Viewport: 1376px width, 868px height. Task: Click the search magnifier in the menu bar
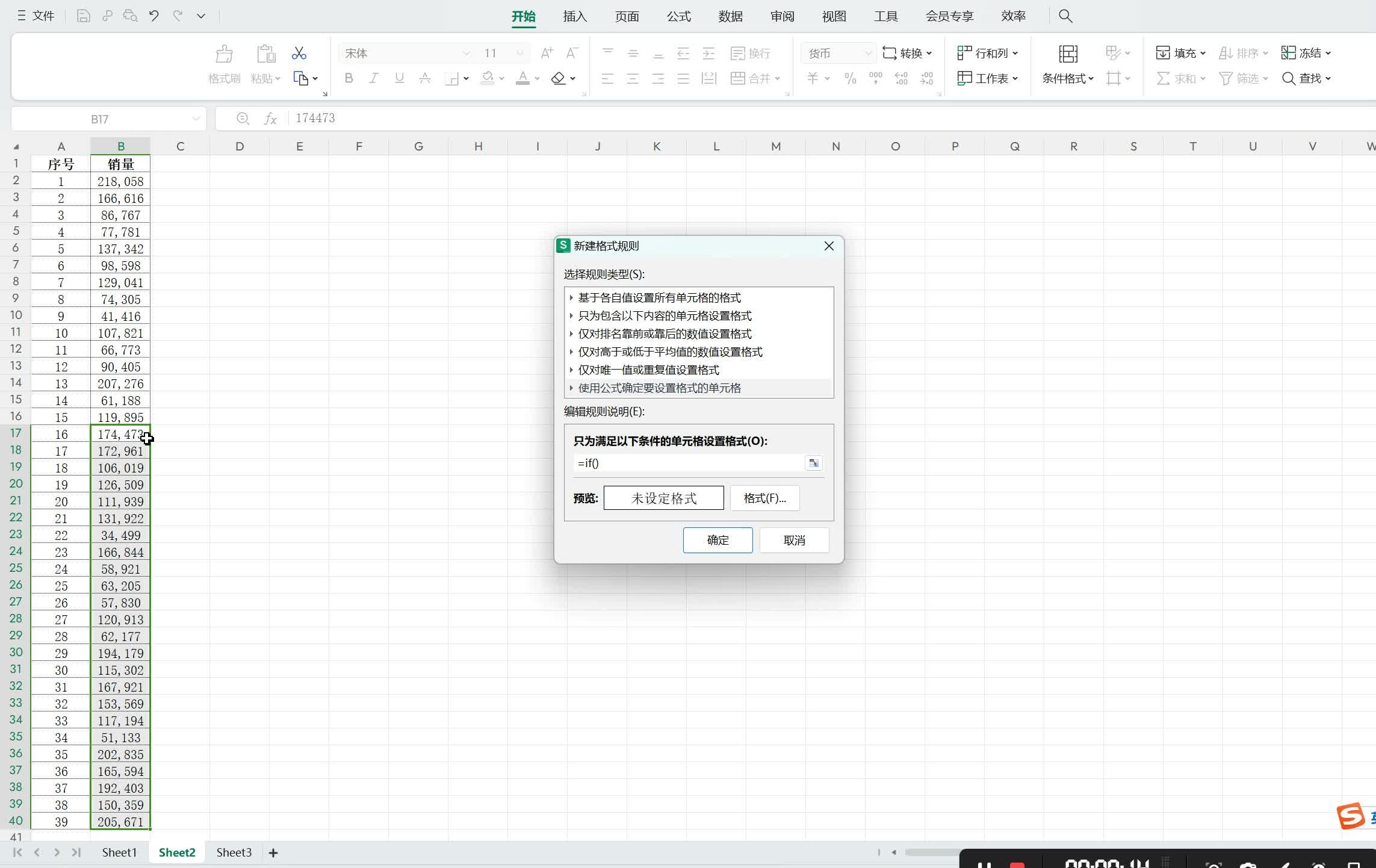(x=1065, y=16)
